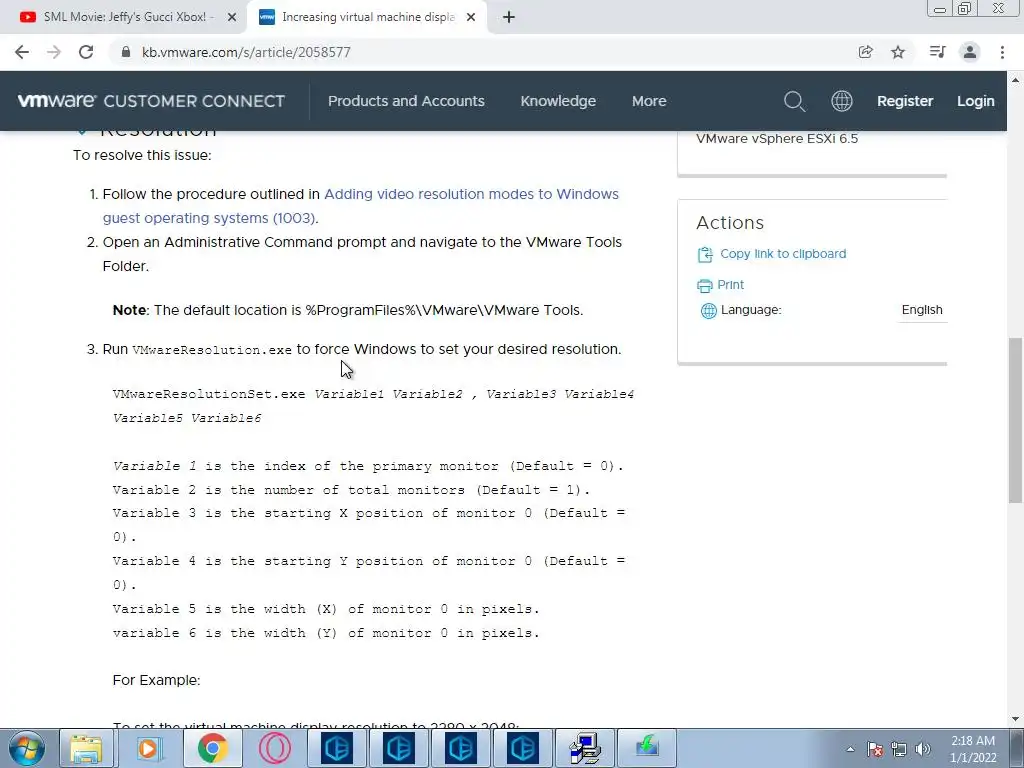Click the Register link

905,101
